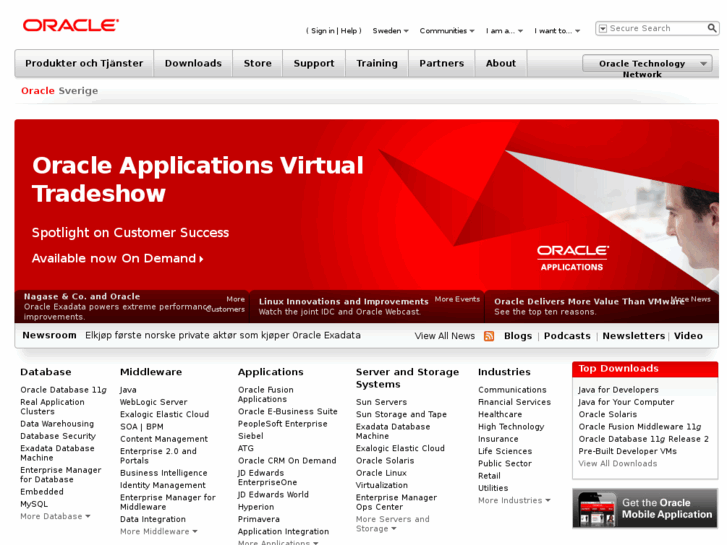
Task: Open the Partners menu
Action: pos(441,63)
